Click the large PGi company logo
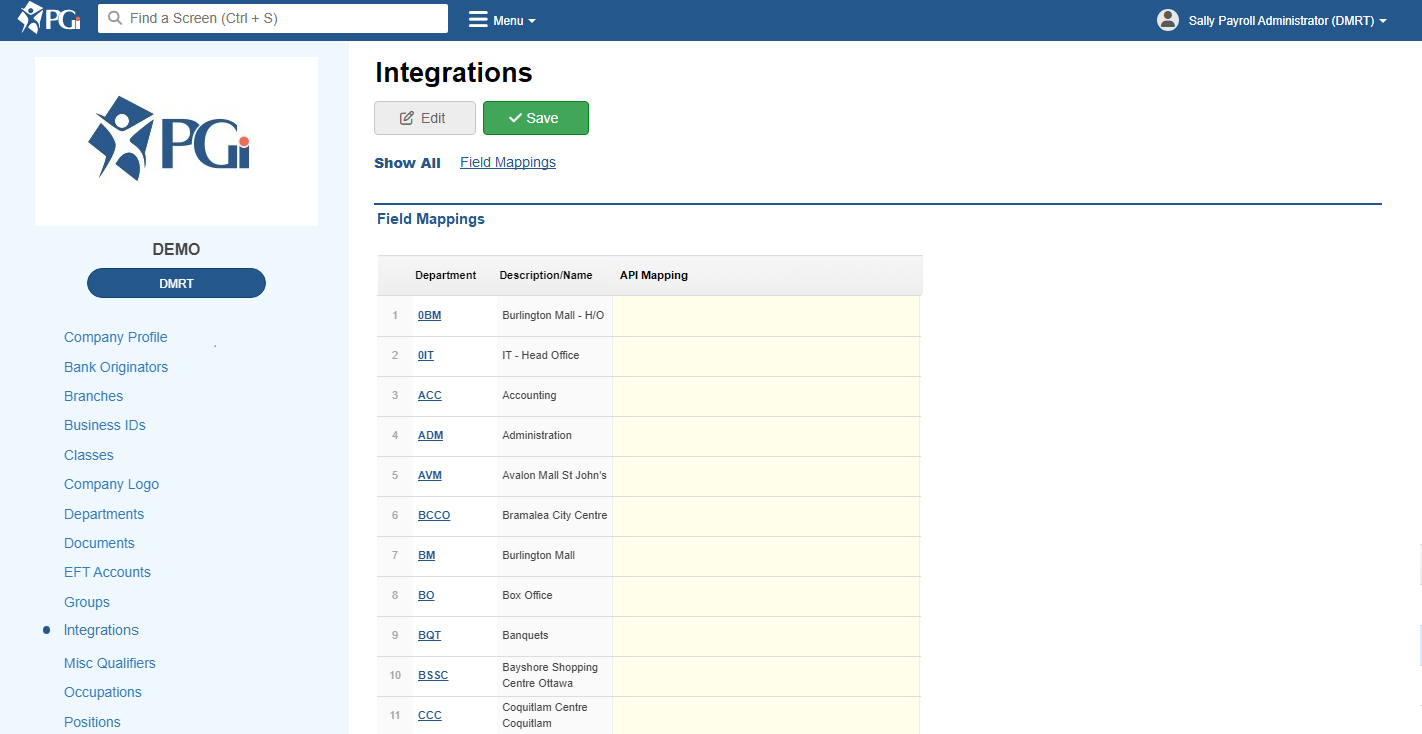Image resolution: width=1422 pixels, height=734 pixels. (x=176, y=141)
